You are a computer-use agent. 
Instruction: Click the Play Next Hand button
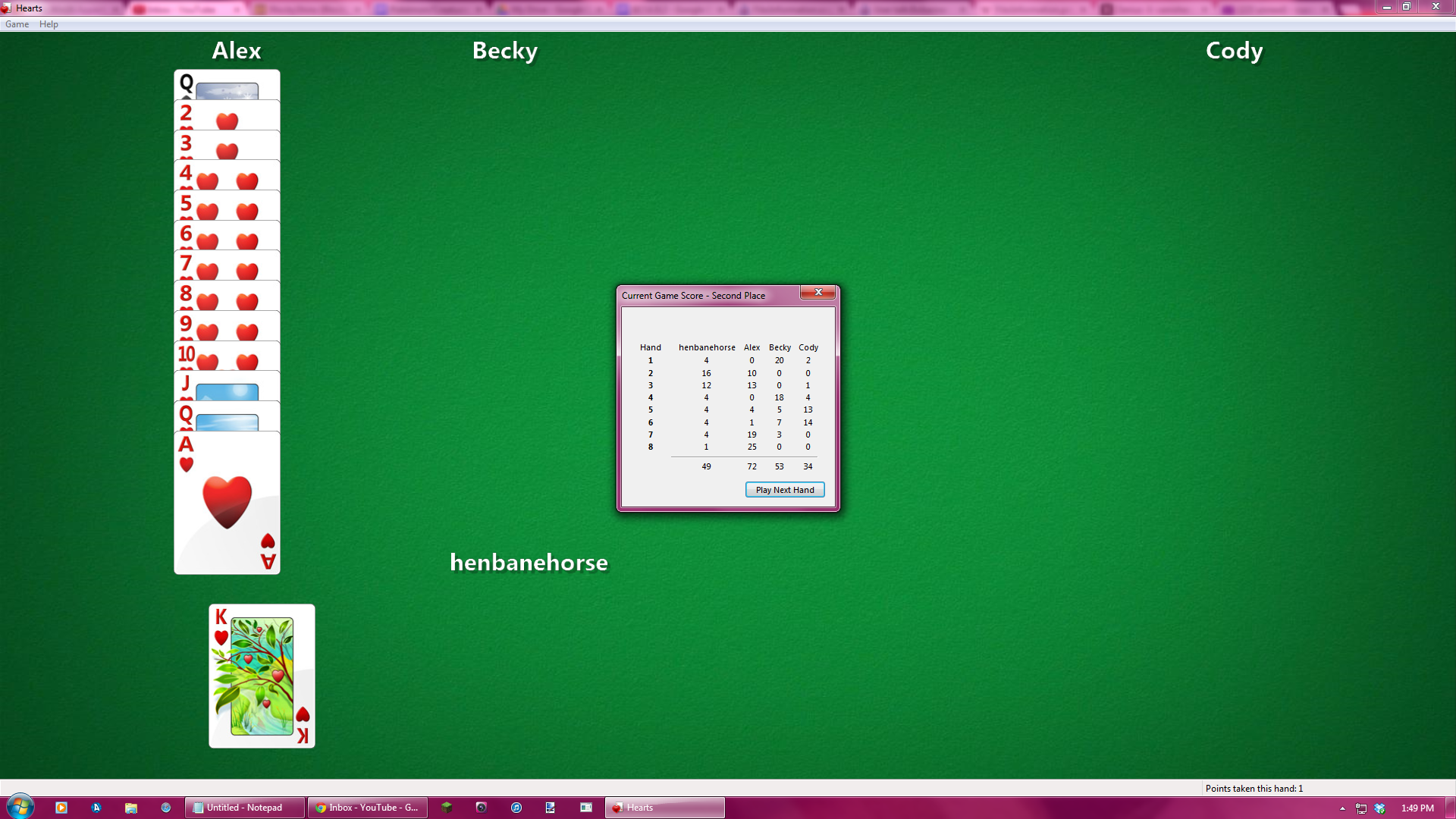click(785, 490)
